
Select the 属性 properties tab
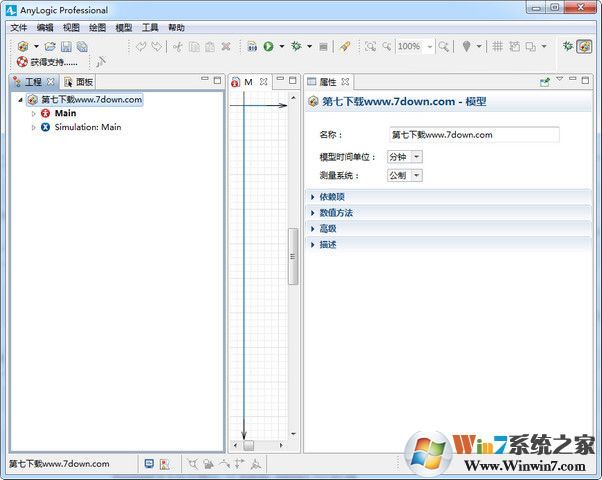tap(328, 82)
